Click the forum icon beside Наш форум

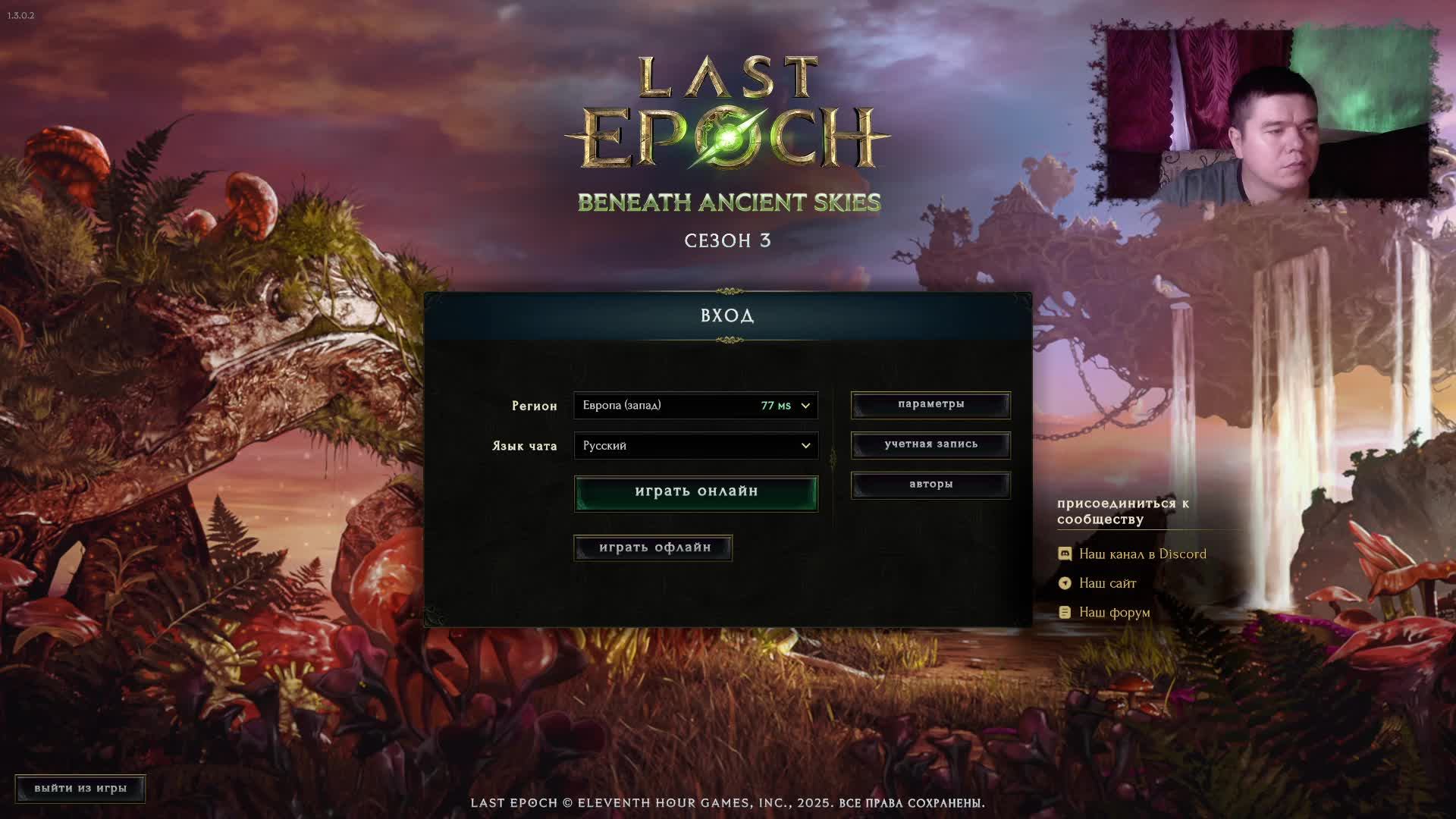coord(1065,612)
